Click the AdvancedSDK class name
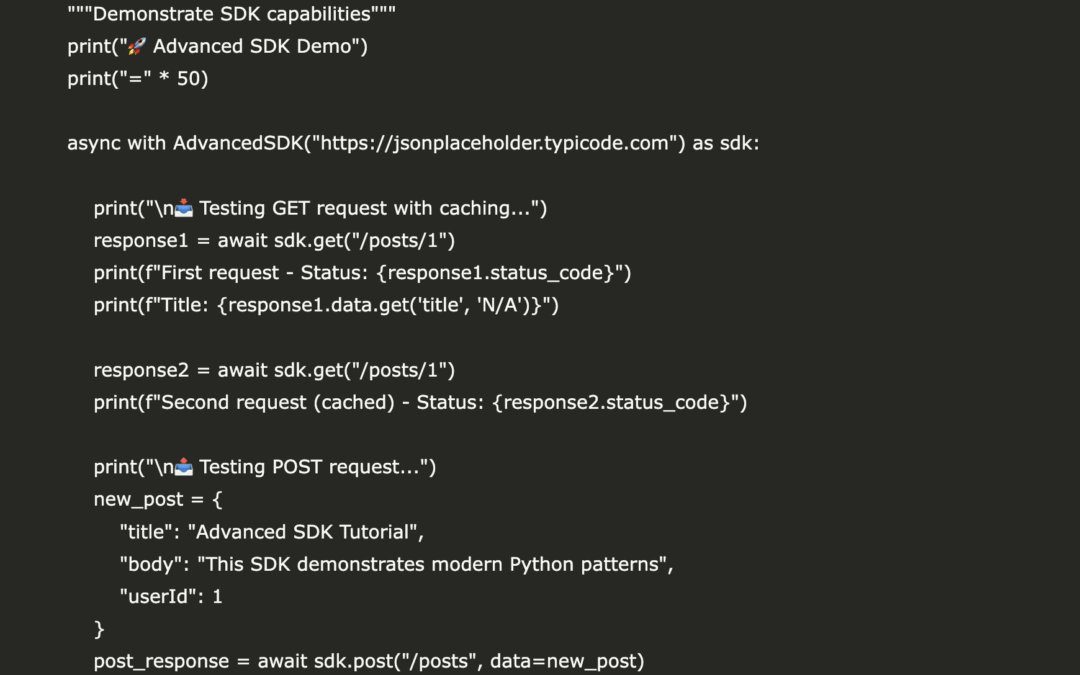 click(237, 143)
